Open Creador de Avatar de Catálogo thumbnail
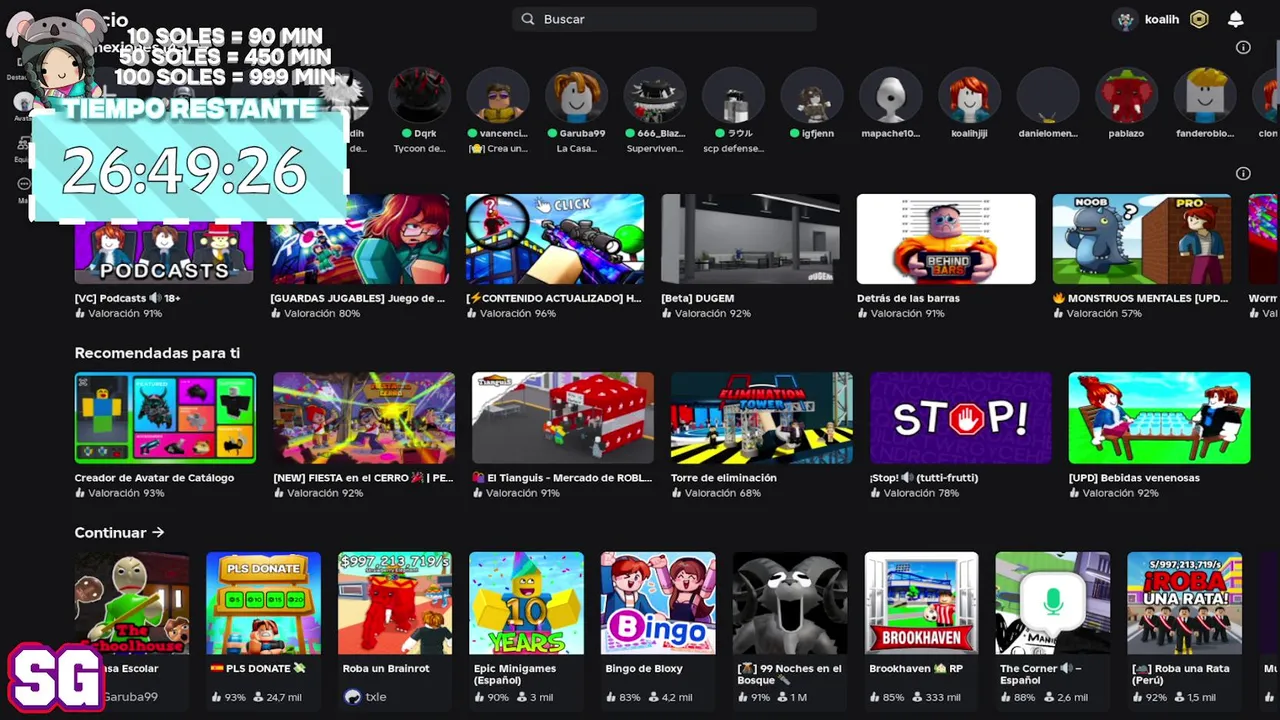The width and height of the screenshot is (1280, 720). tap(165, 418)
